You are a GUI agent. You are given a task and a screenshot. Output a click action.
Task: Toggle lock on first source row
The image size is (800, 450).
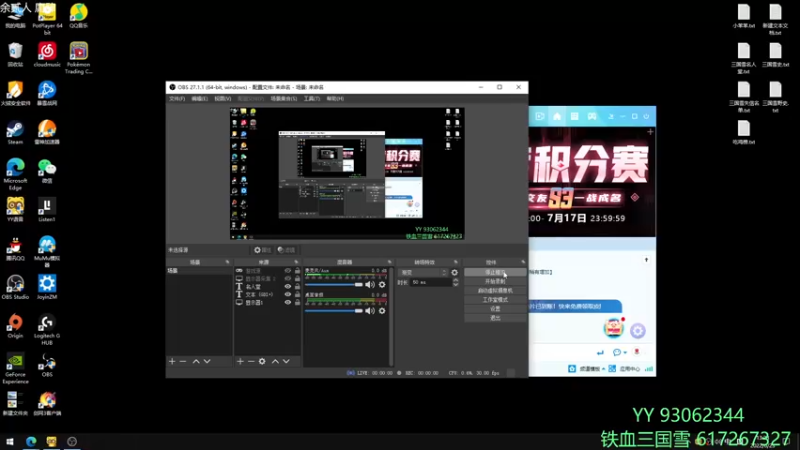[297, 271]
